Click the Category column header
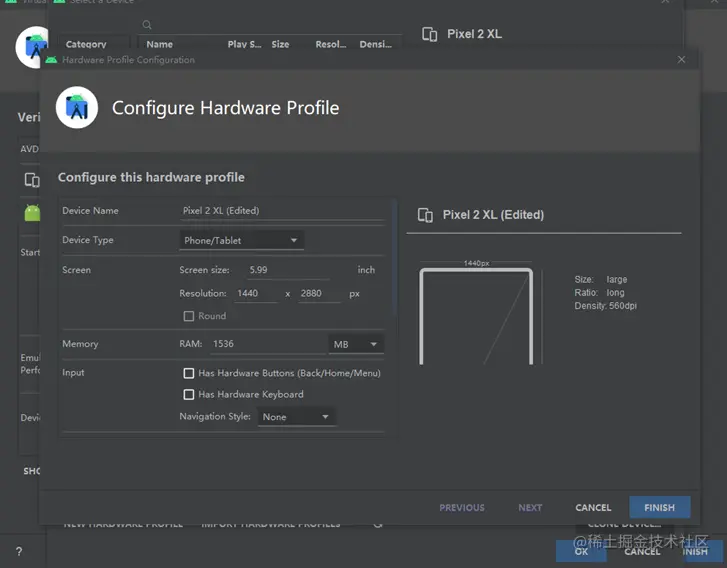727x568 pixels. click(x=86, y=45)
